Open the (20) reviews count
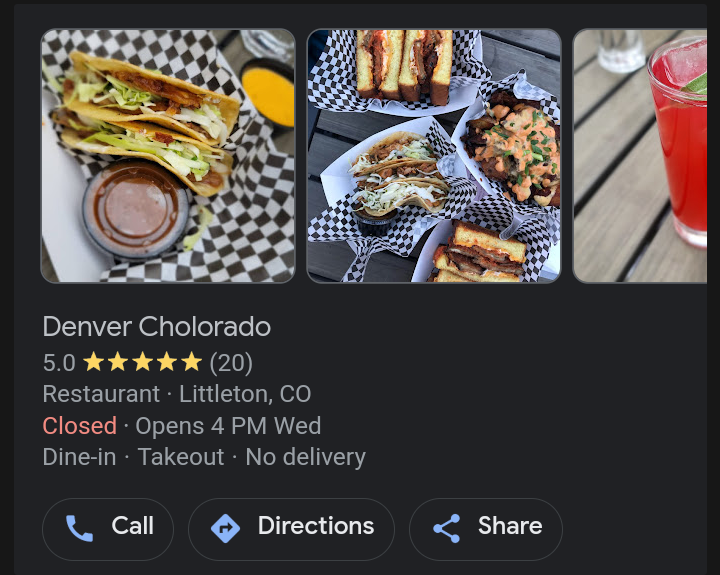This screenshot has height=575, width=720. (x=231, y=363)
